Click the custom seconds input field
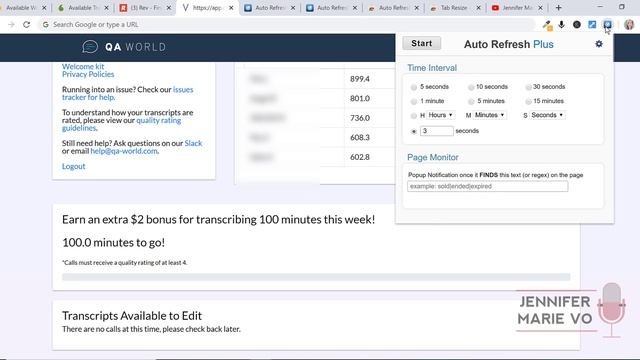 click(x=436, y=131)
